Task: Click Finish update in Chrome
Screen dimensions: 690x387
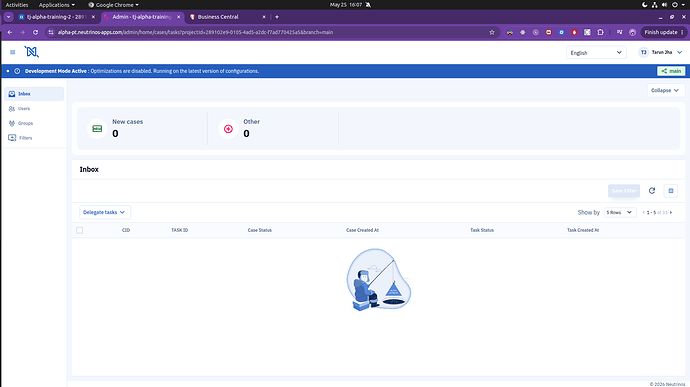Action: pyautogui.click(x=664, y=32)
